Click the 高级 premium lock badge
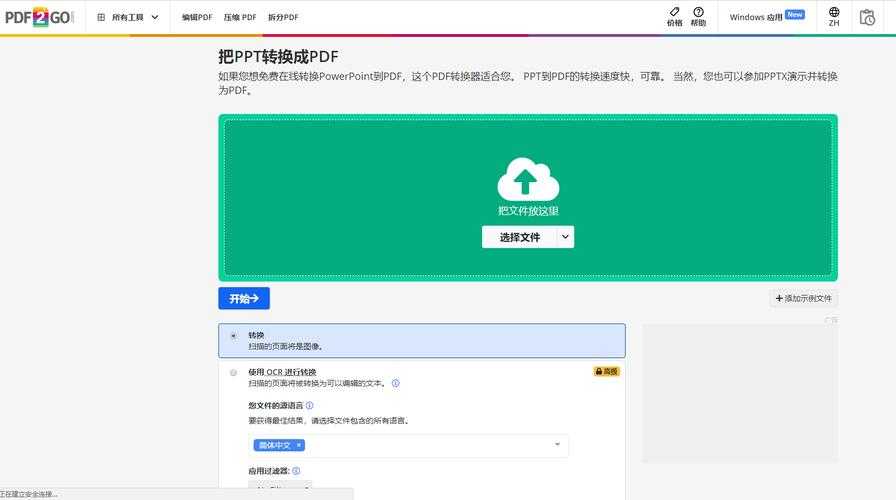 click(x=606, y=371)
